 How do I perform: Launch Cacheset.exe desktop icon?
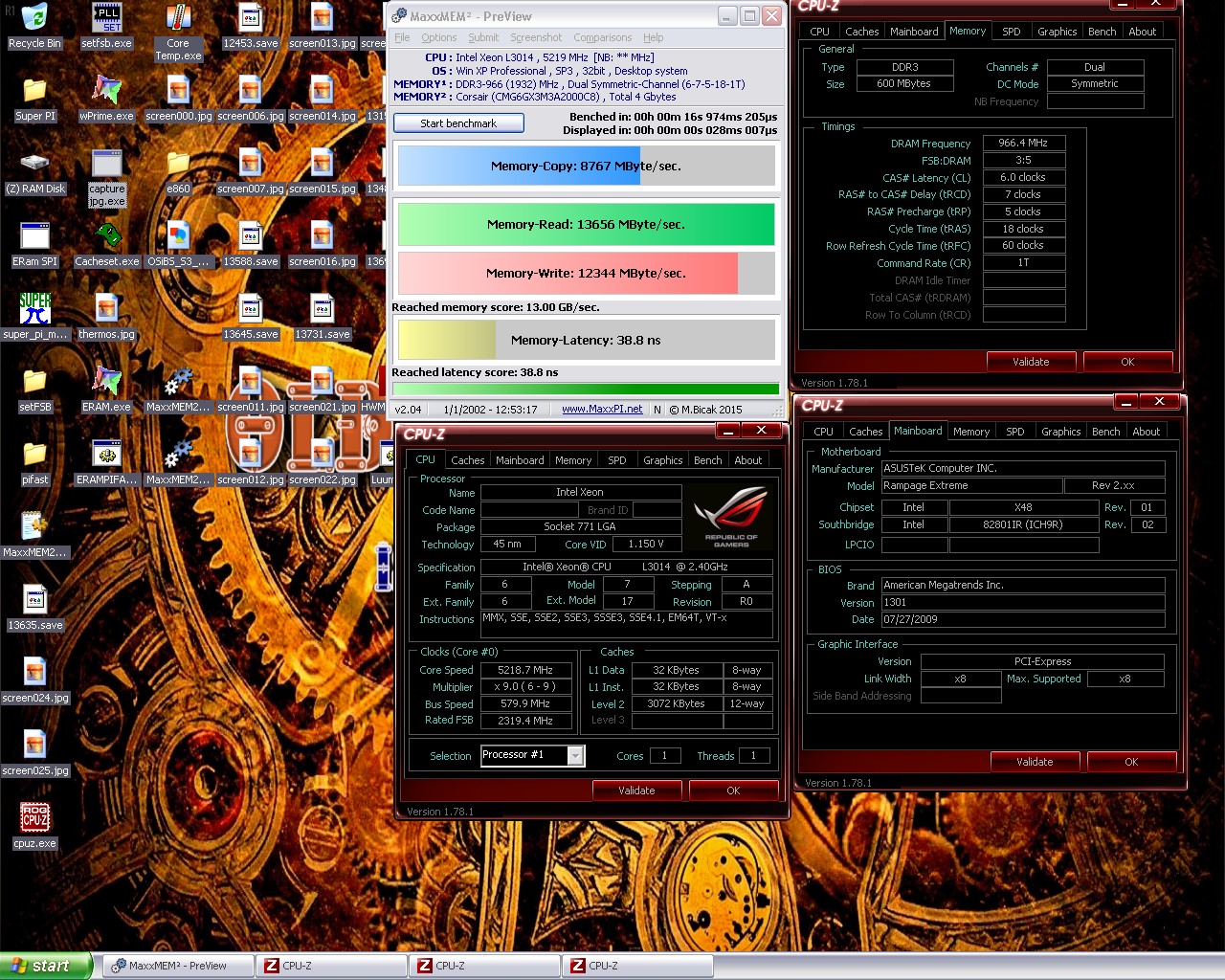pyautogui.click(x=107, y=244)
